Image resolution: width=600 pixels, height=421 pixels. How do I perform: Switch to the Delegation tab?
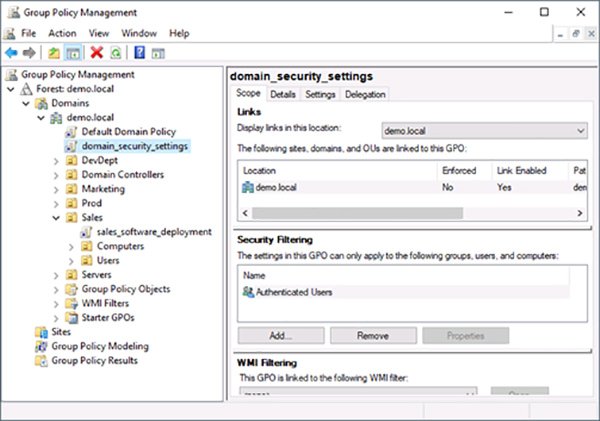[x=365, y=94]
